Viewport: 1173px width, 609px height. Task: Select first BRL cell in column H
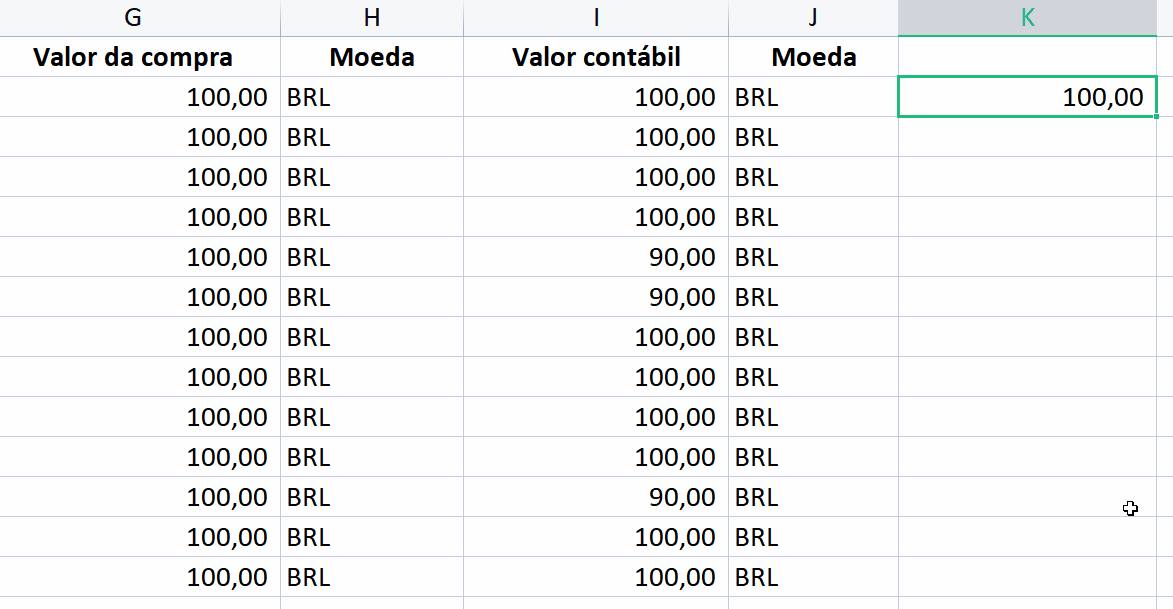click(372, 97)
